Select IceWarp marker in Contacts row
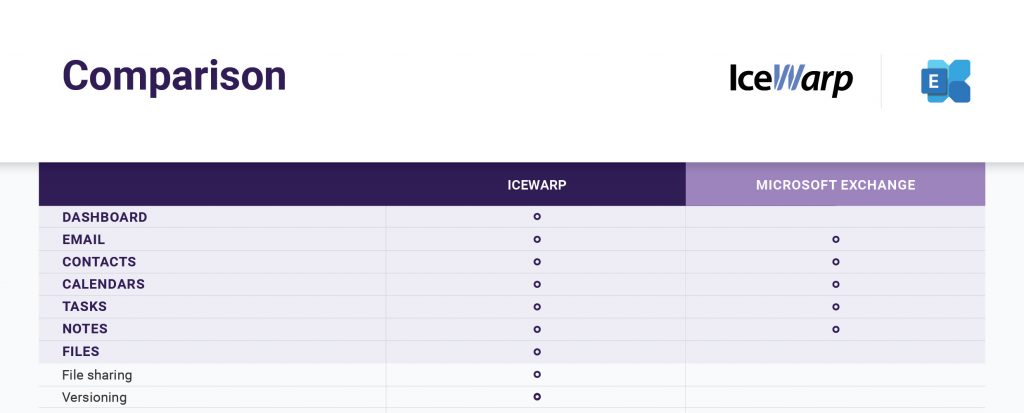Image resolution: width=1024 pixels, height=413 pixels. point(537,261)
